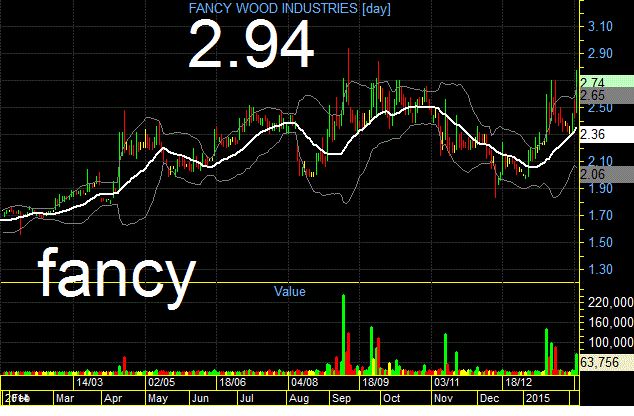
Task: Select the 2.50 price axis label
Action: [600, 108]
